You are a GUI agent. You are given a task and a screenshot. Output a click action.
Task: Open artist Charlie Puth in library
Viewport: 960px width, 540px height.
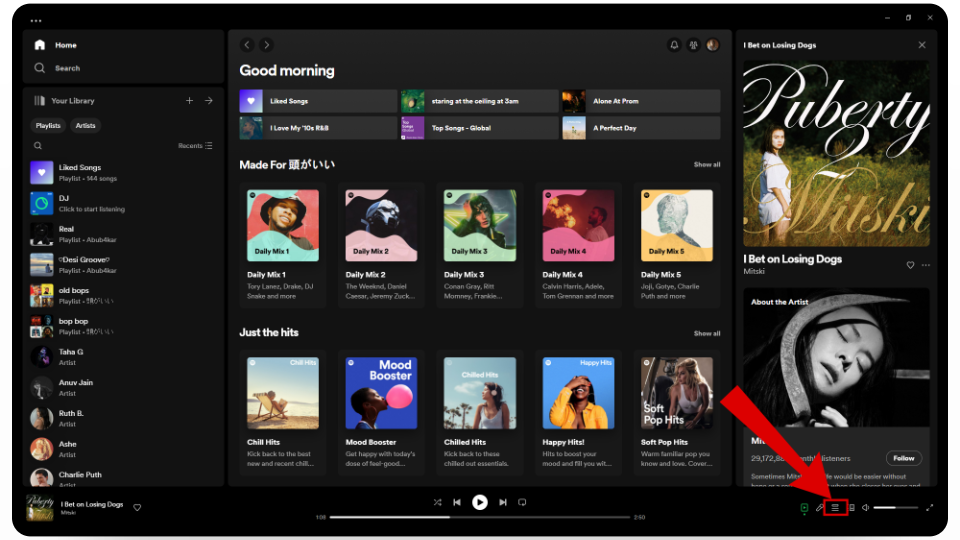click(122, 476)
